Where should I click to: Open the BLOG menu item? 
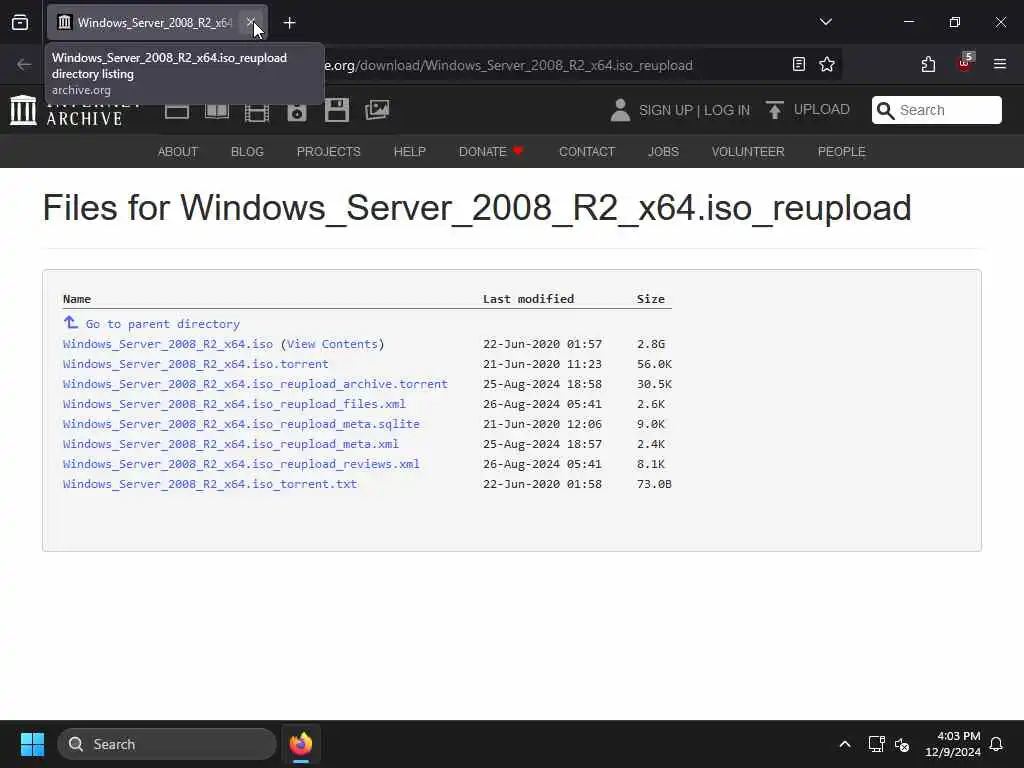click(x=247, y=152)
